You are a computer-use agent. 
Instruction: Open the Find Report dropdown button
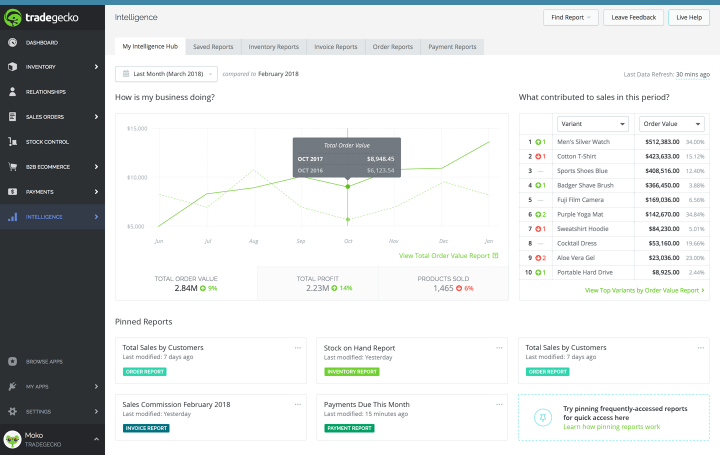click(570, 17)
